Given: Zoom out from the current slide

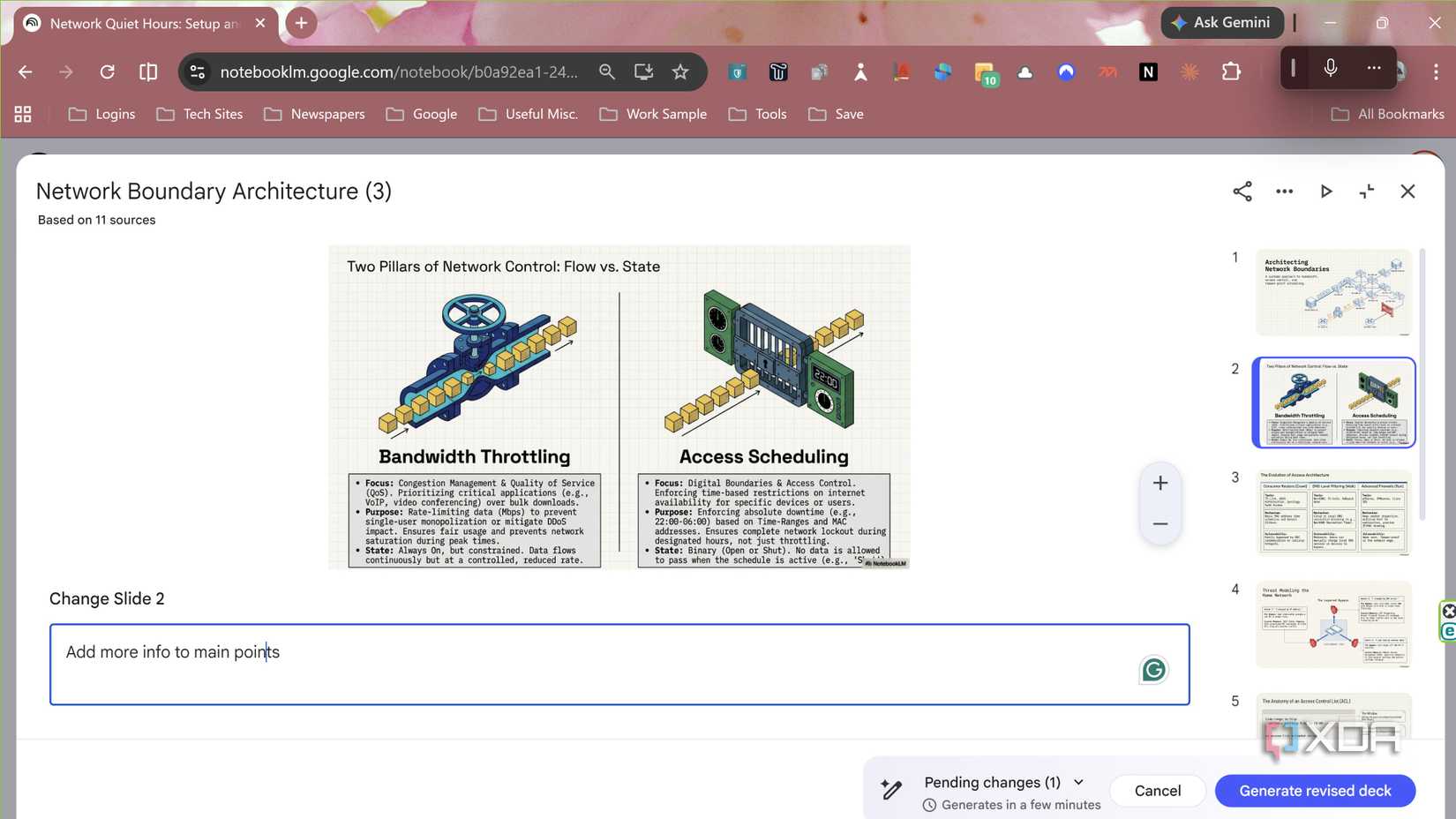Looking at the screenshot, I should click(x=1160, y=522).
